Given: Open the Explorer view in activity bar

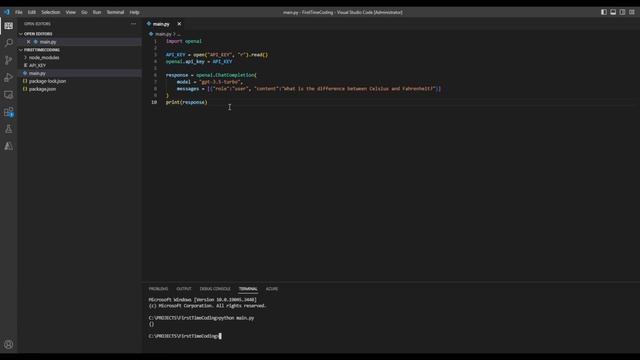Looking at the screenshot, I should pyautogui.click(x=9, y=26).
